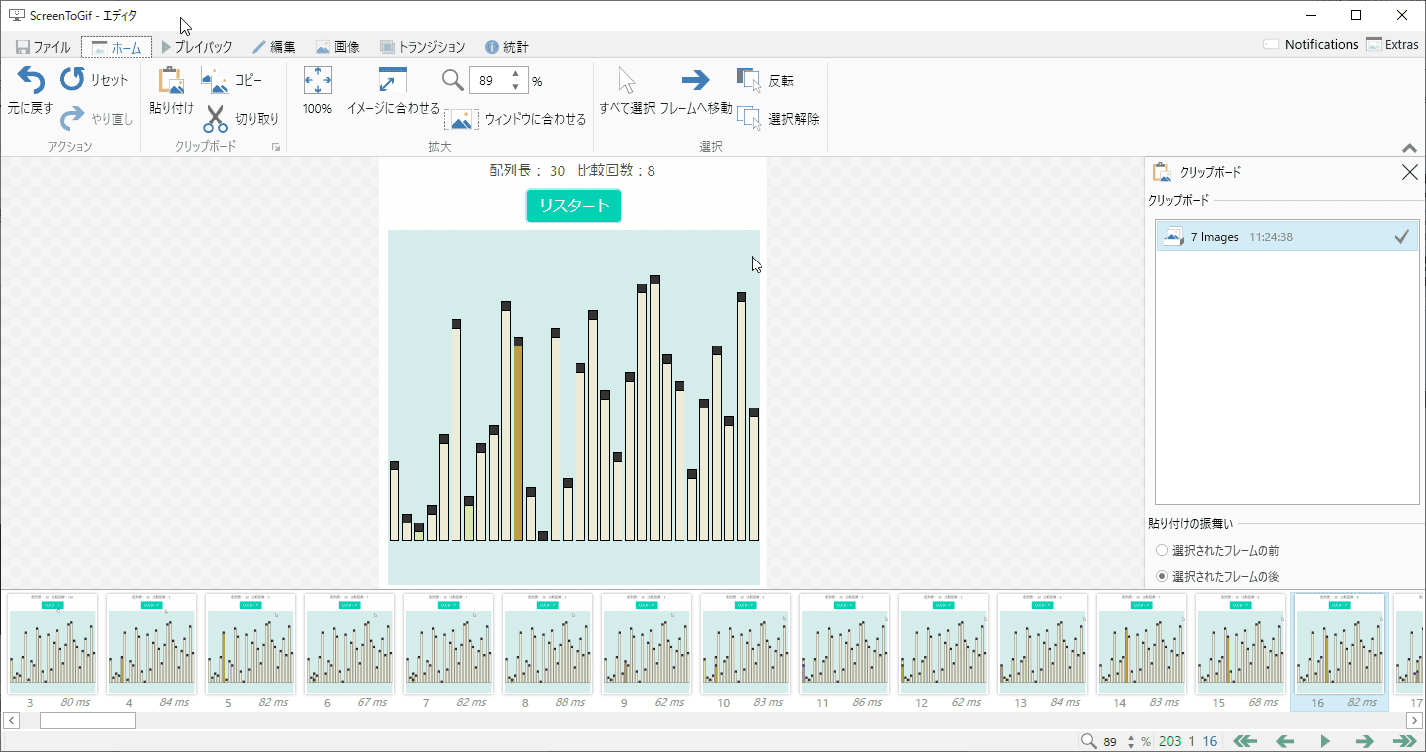Click the zoom magnifier in the ribbon

(x=453, y=80)
